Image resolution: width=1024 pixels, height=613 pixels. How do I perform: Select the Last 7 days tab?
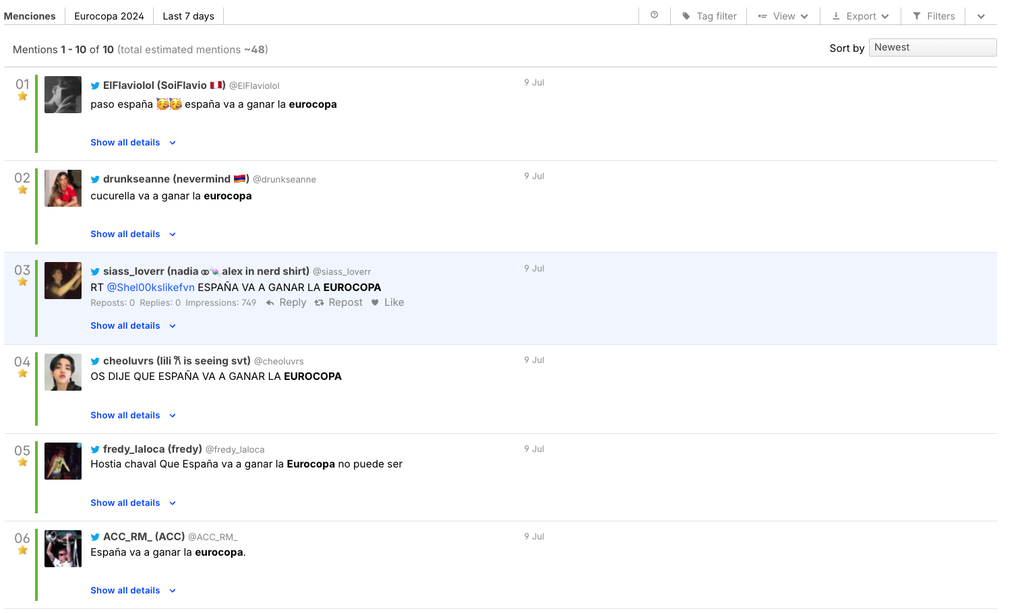188,16
